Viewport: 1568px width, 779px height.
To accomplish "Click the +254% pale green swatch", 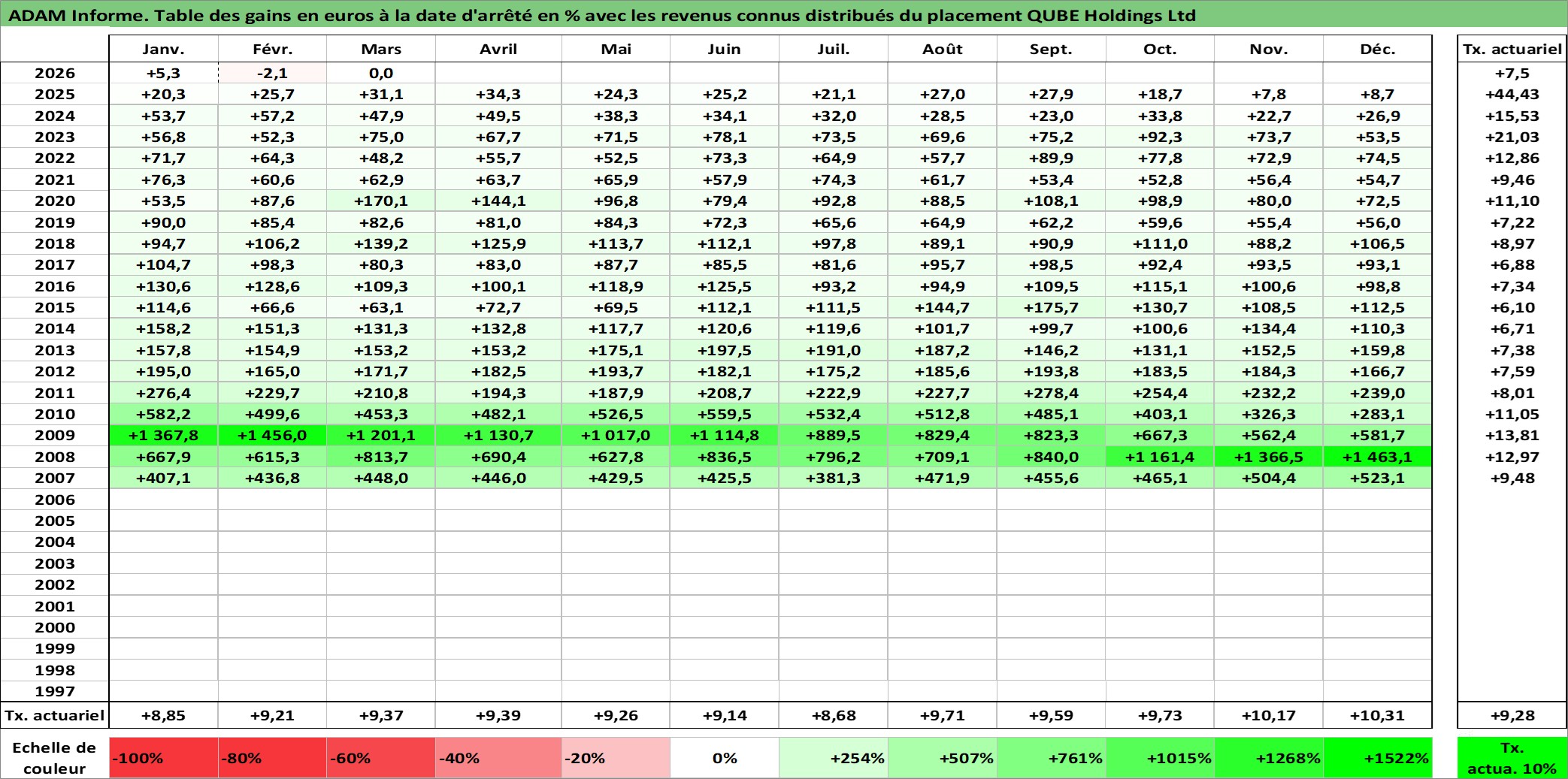I will pos(834,758).
